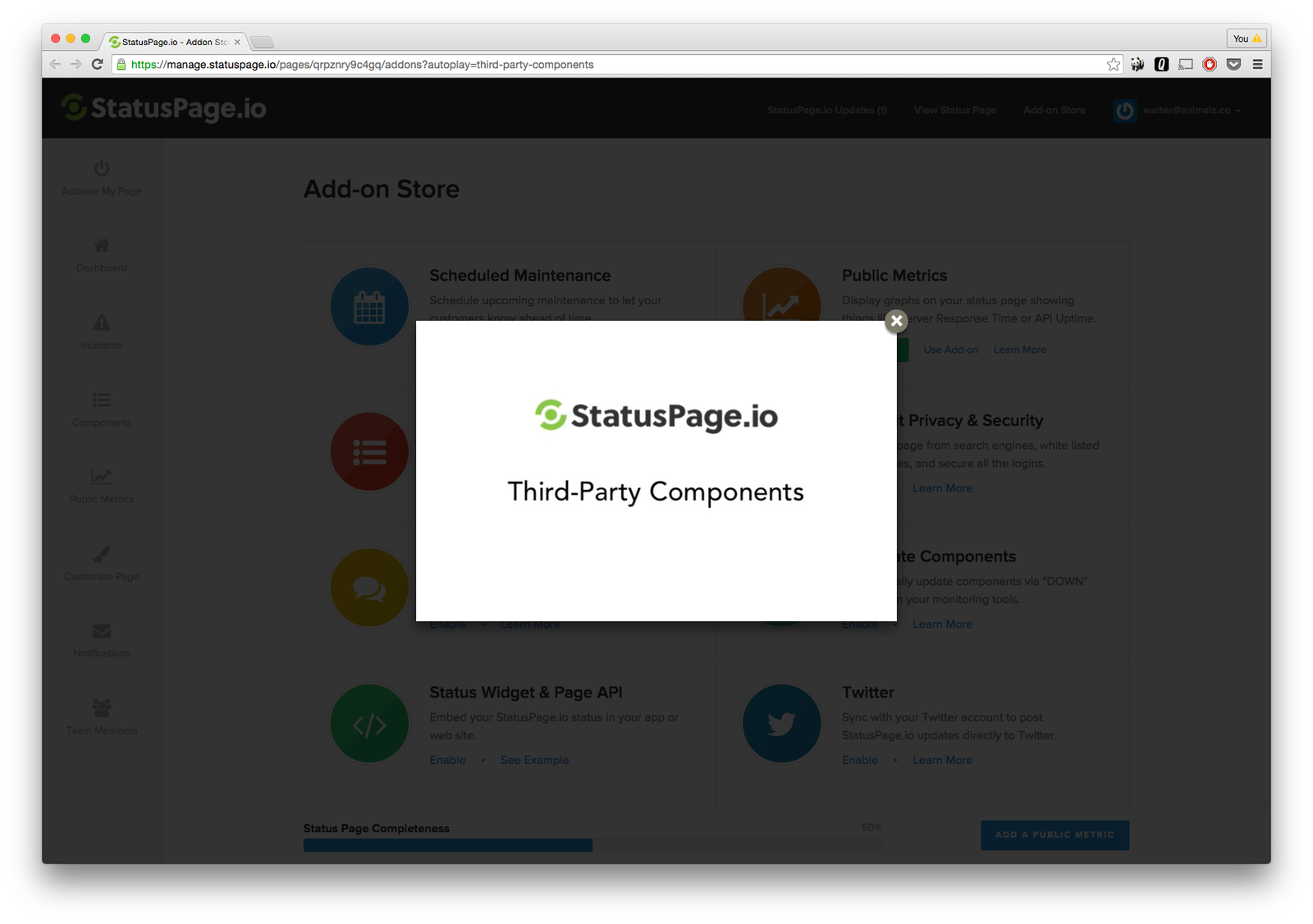The width and height of the screenshot is (1313, 924).
Task: Click the Twitter add-on heading
Action: [868, 693]
